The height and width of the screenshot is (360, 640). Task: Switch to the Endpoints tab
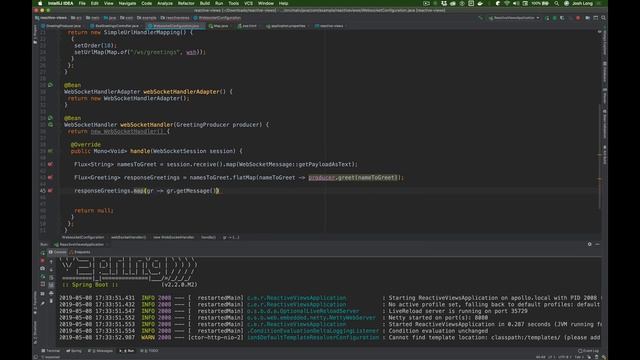[80, 252]
